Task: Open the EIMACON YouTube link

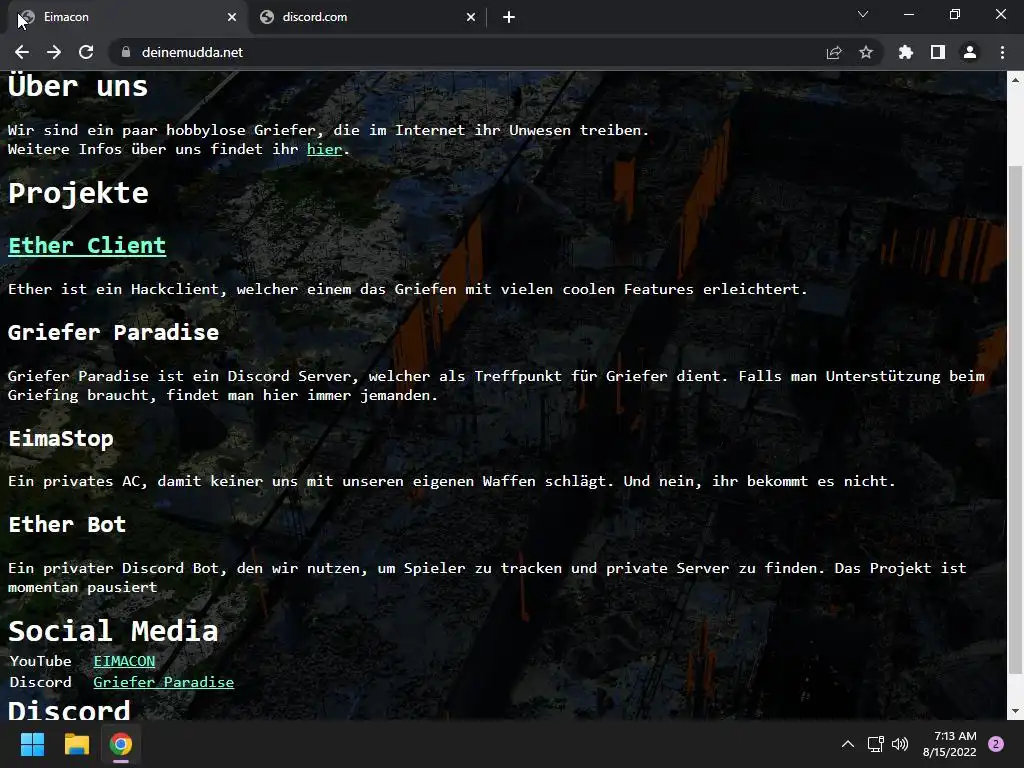Action: (124, 661)
